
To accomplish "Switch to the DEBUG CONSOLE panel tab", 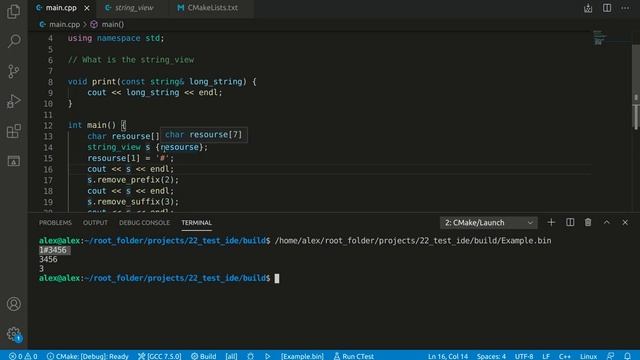I will (x=144, y=223).
